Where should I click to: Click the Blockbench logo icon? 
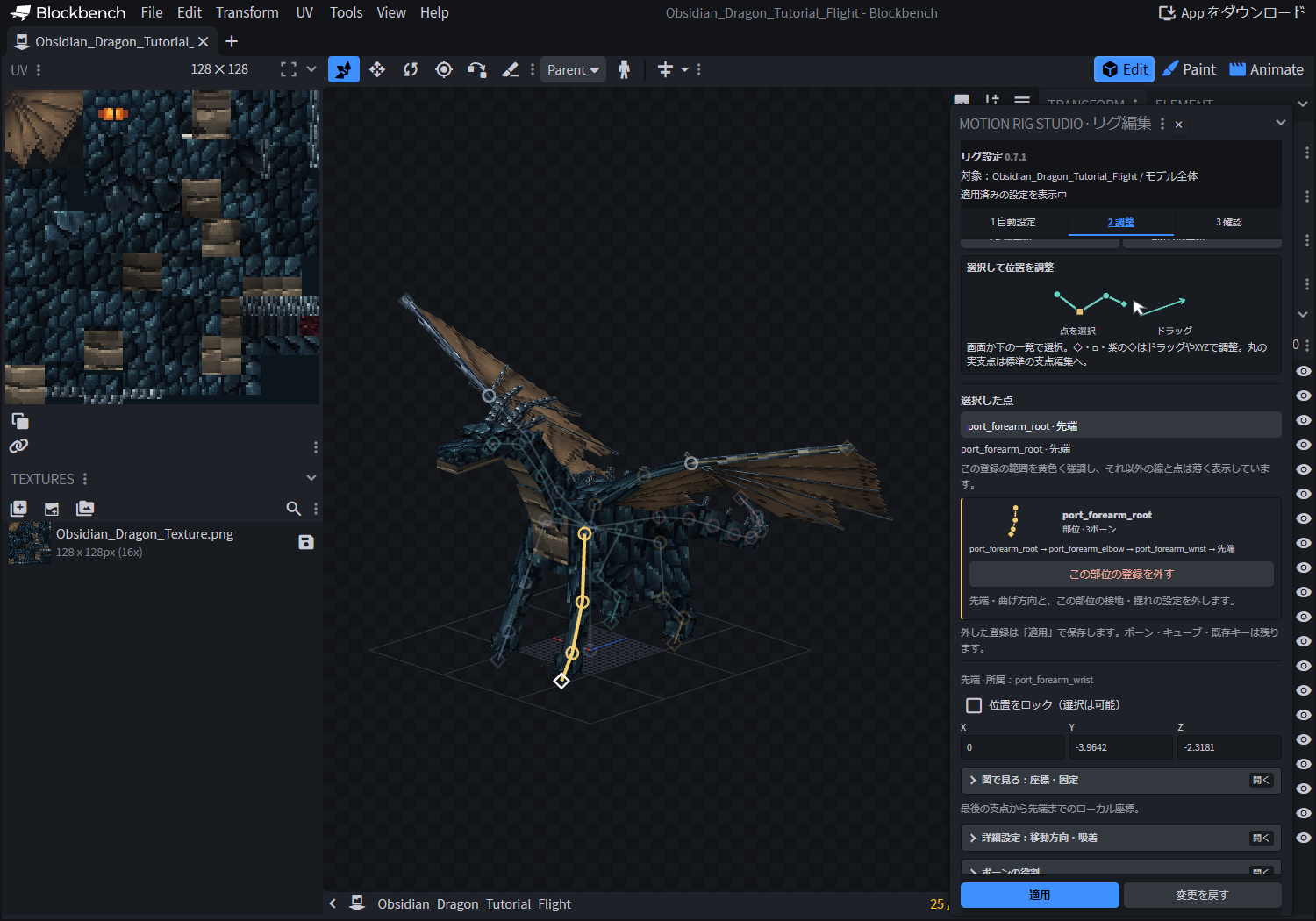[20, 12]
